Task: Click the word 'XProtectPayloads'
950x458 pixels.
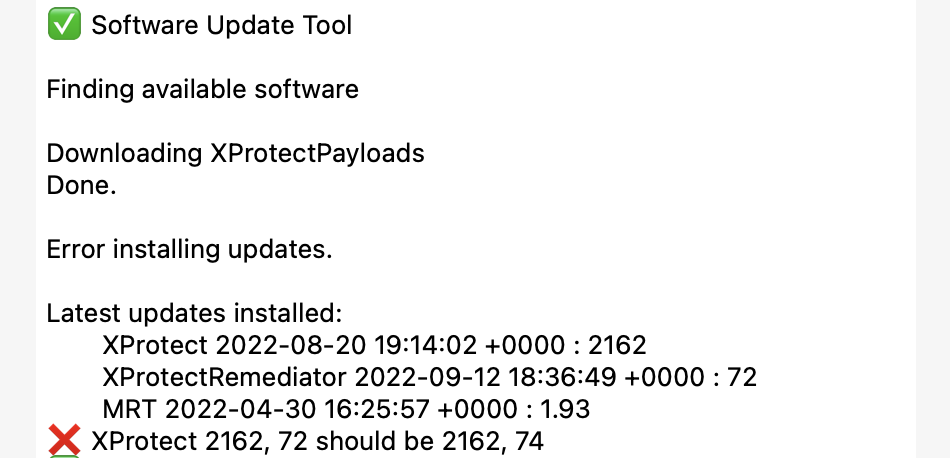Action: point(317,153)
